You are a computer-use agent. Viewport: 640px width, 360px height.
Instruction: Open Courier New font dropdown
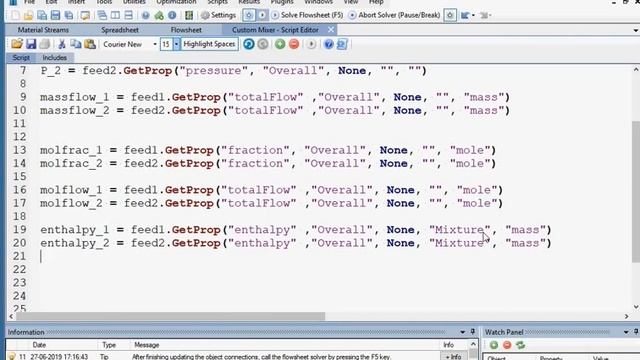point(155,44)
